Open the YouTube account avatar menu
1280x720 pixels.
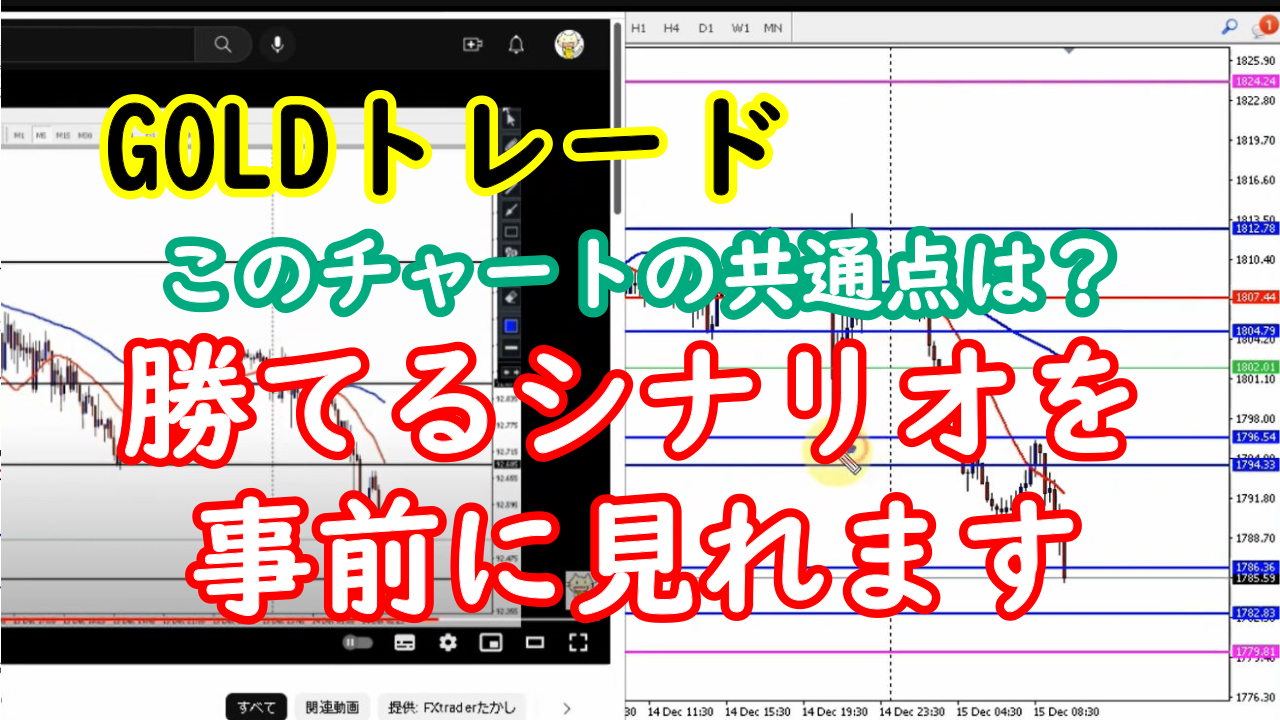[x=569, y=44]
